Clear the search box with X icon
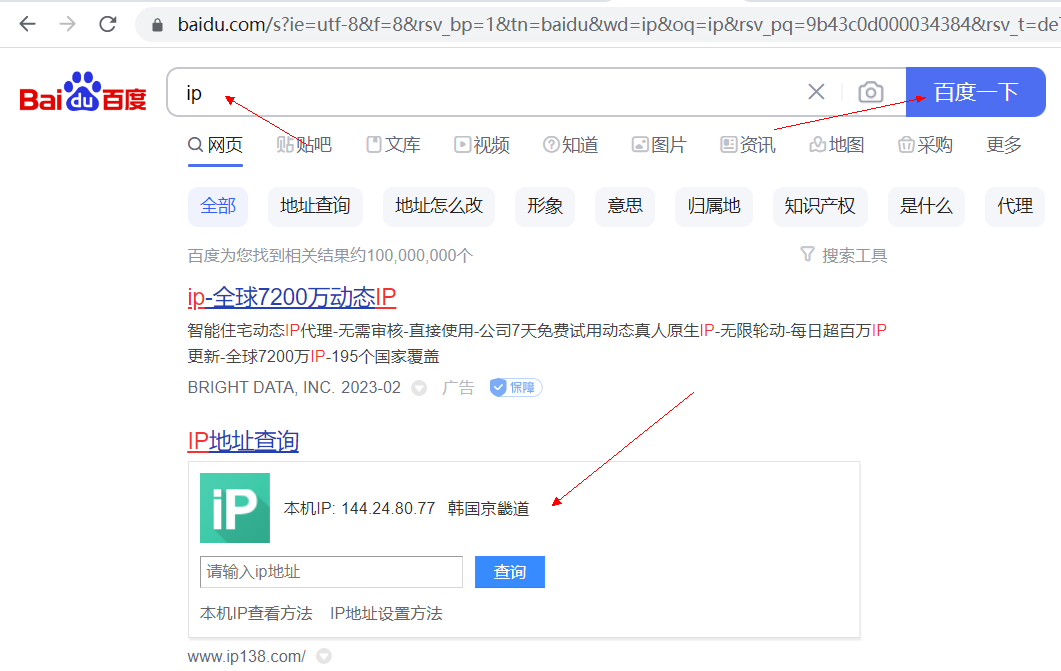 pyautogui.click(x=816, y=91)
